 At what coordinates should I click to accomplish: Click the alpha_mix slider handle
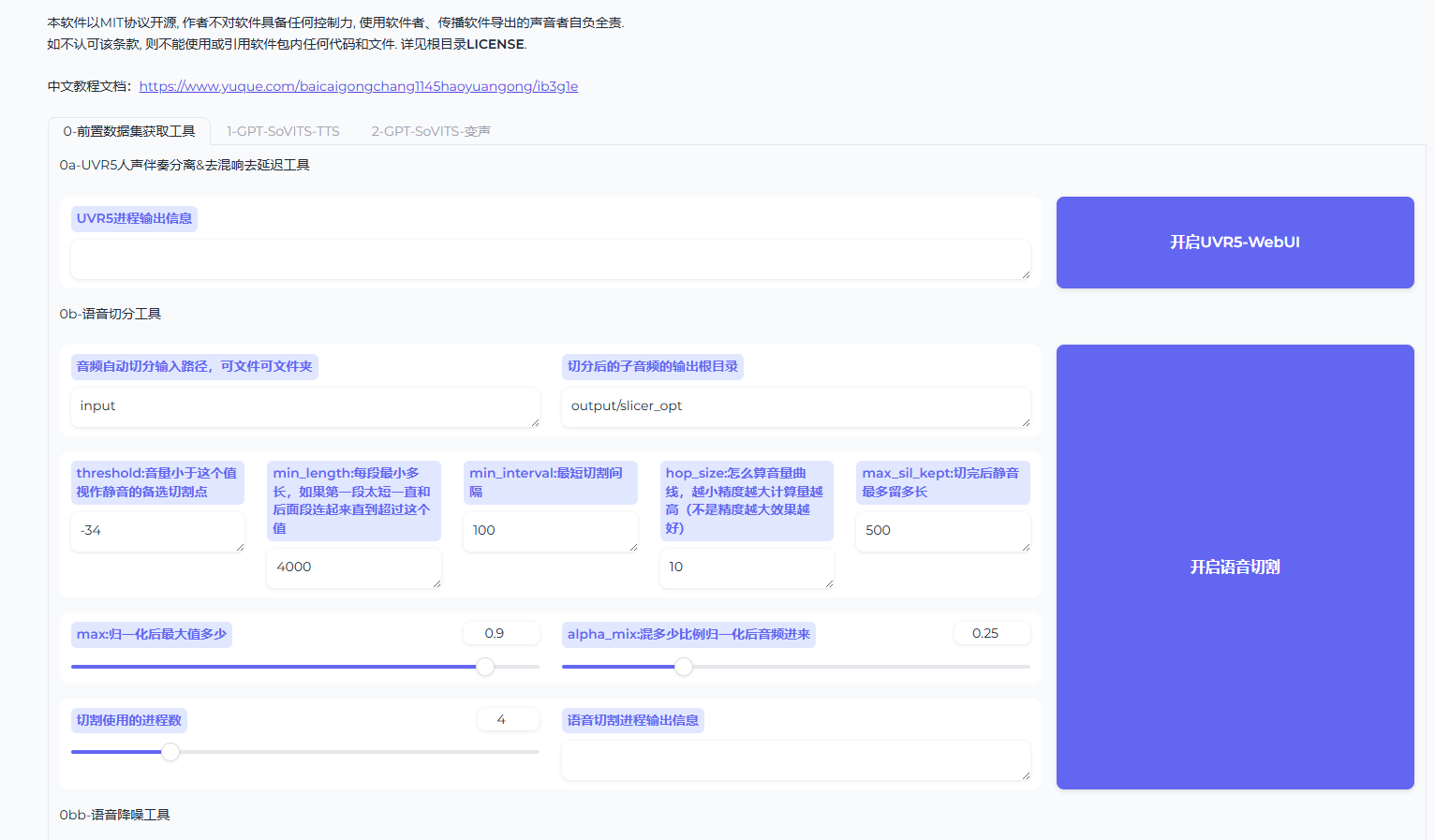coord(684,667)
